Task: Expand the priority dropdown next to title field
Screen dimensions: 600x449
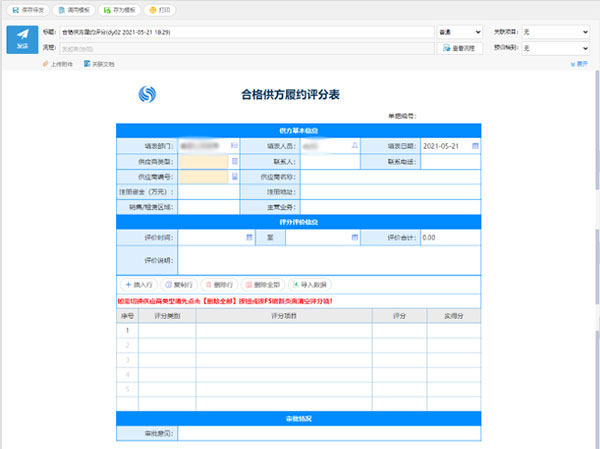Action: [x=460, y=32]
